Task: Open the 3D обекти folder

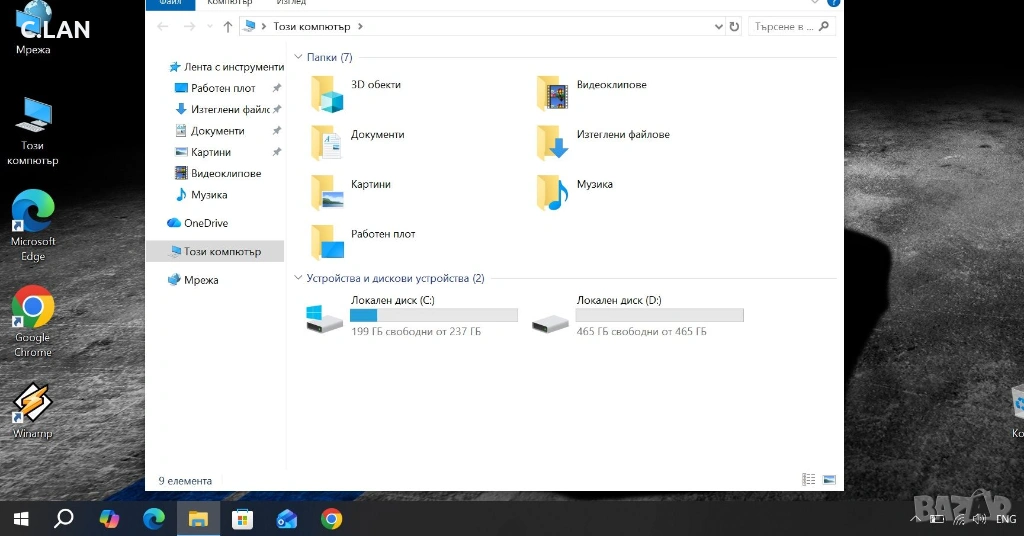Action: click(356, 93)
